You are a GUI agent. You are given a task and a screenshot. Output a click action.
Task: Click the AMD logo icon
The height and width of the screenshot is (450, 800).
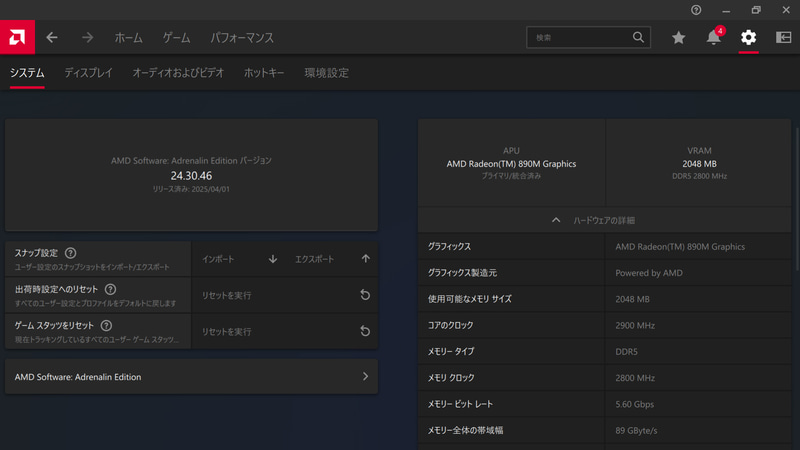click(x=17, y=37)
